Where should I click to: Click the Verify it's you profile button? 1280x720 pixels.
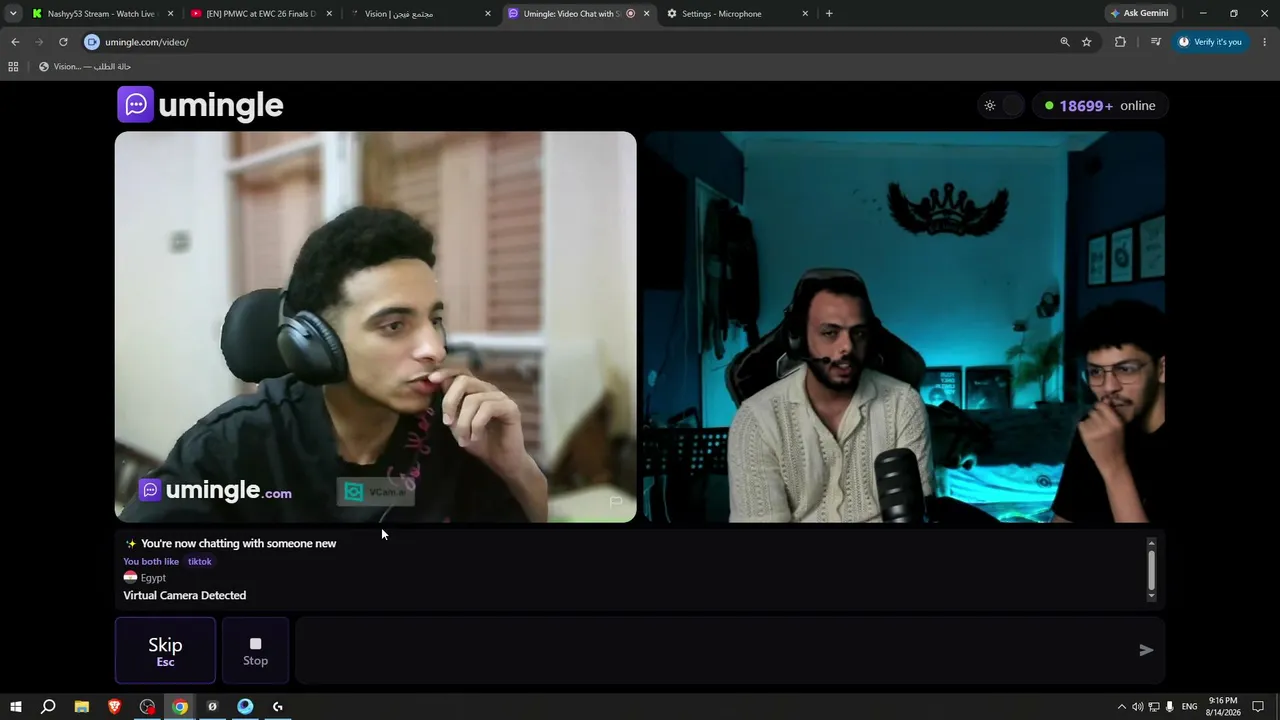(1210, 42)
